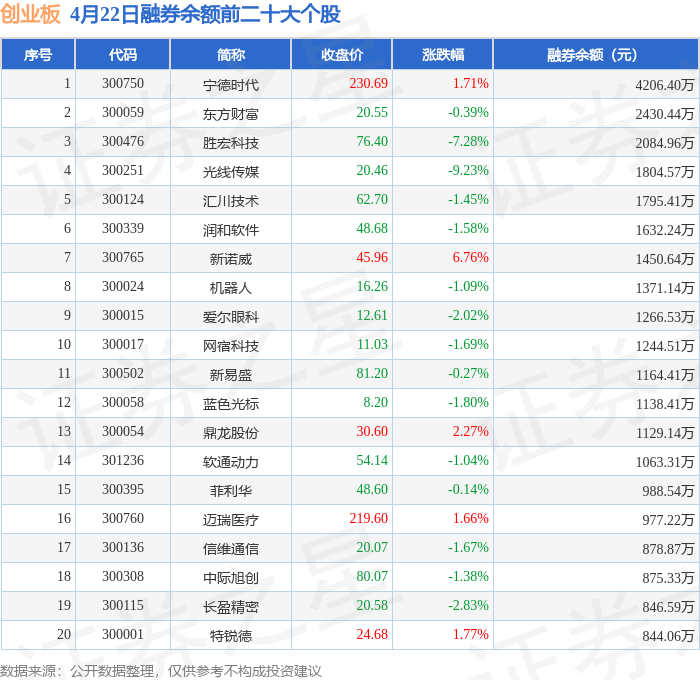Image resolution: width=700 pixels, height=680 pixels.
Task: Click the 收盘价 column header
Action: 342,54
